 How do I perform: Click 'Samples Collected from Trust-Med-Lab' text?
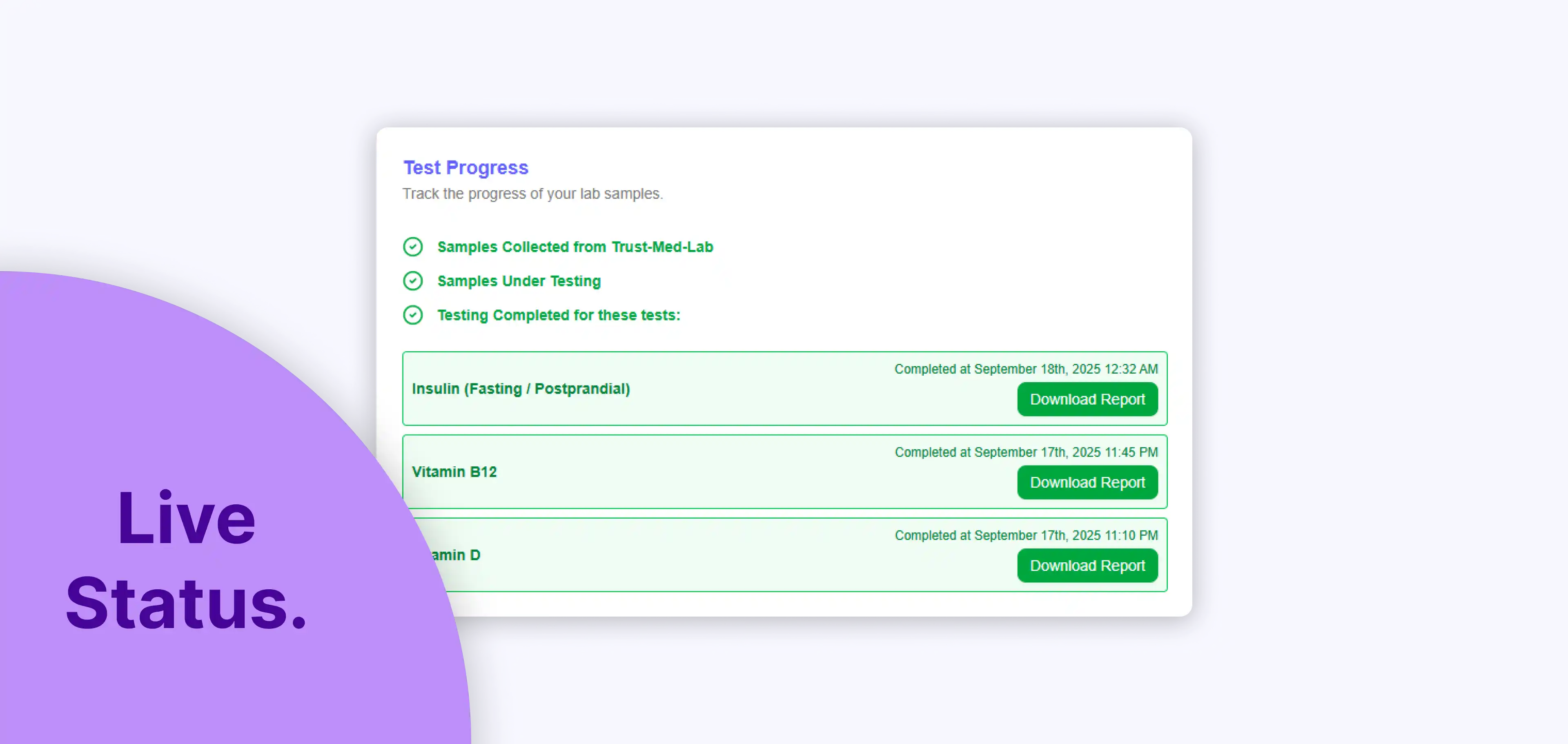tap(575, 247)
